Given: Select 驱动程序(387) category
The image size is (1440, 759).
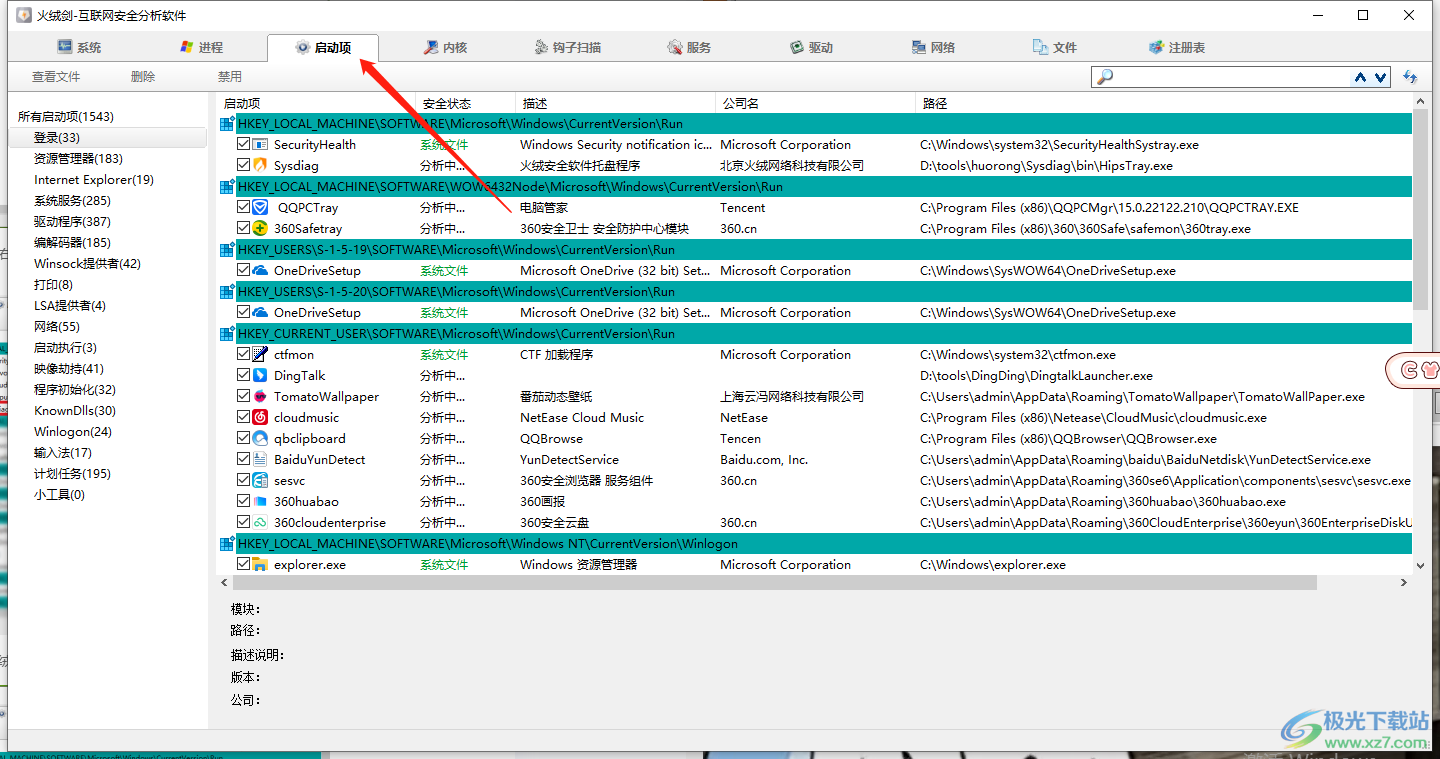Looking at the screenshot, I should coord(72,222).
